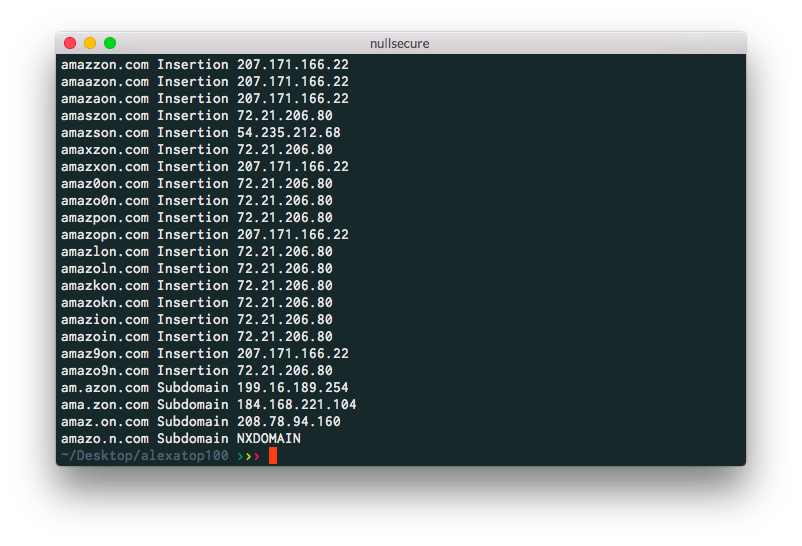Click the amaz0on.com domain text
The image size is (802, 546).
(104, 183)
